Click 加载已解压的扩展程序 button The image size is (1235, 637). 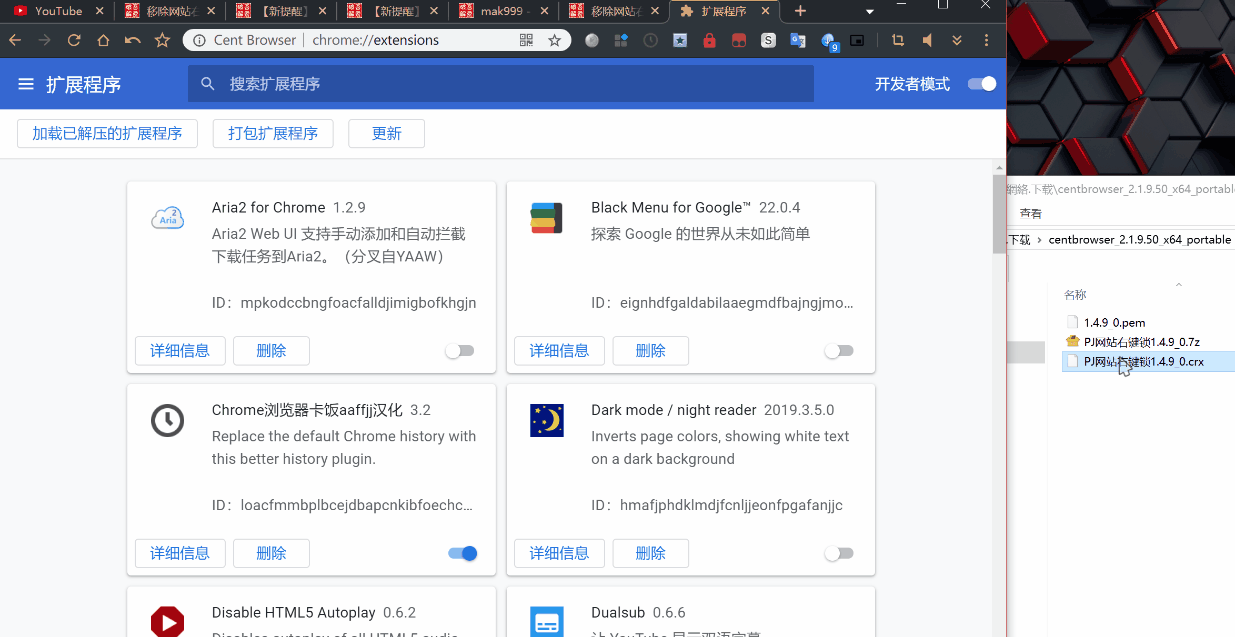coord(107,134)
